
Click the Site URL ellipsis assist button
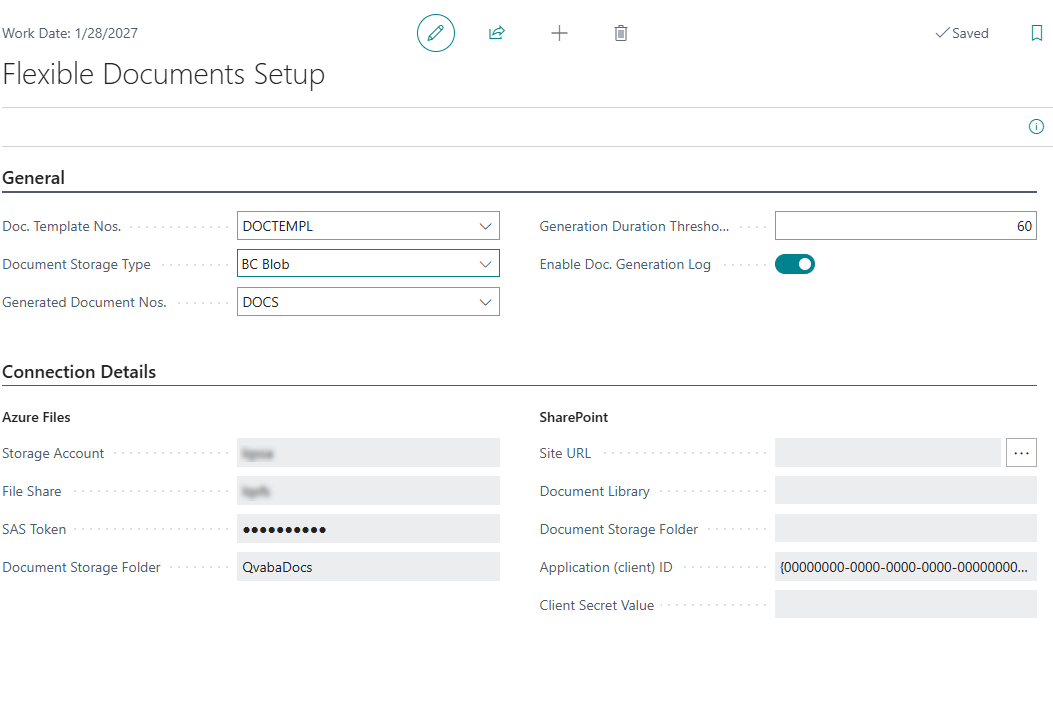tap(1021, 453)
